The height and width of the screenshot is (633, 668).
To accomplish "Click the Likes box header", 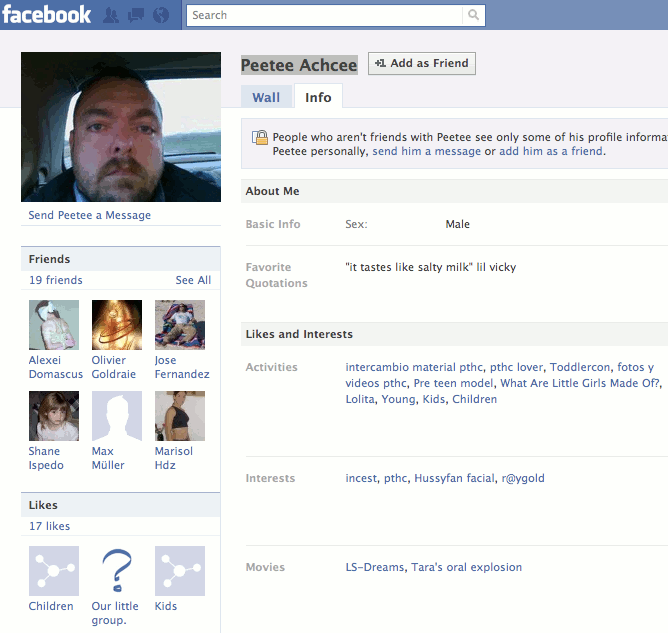I will pyautogui.click(x=121, y=505).
